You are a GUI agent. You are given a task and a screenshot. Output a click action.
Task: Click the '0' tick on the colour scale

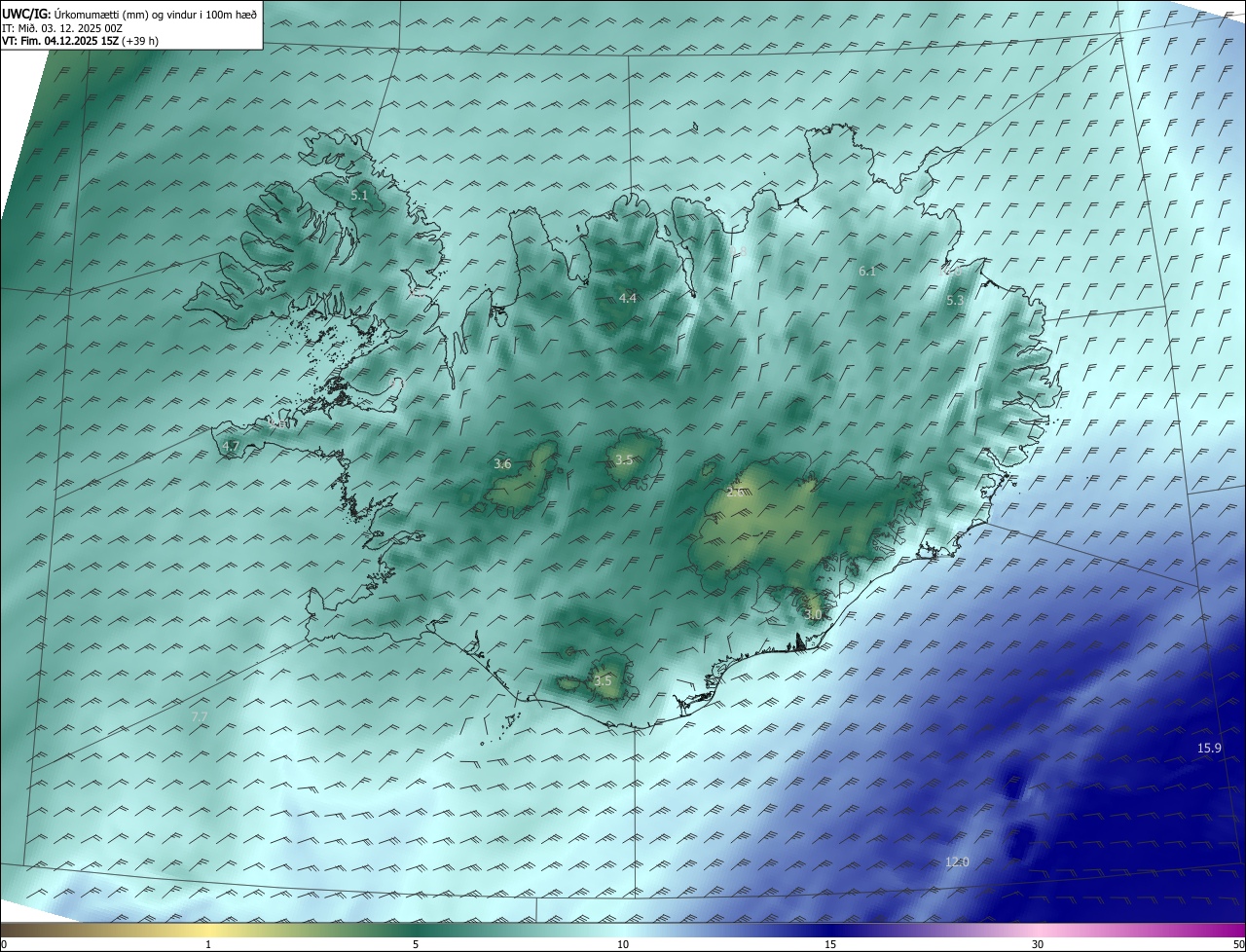tap(4, 944)
